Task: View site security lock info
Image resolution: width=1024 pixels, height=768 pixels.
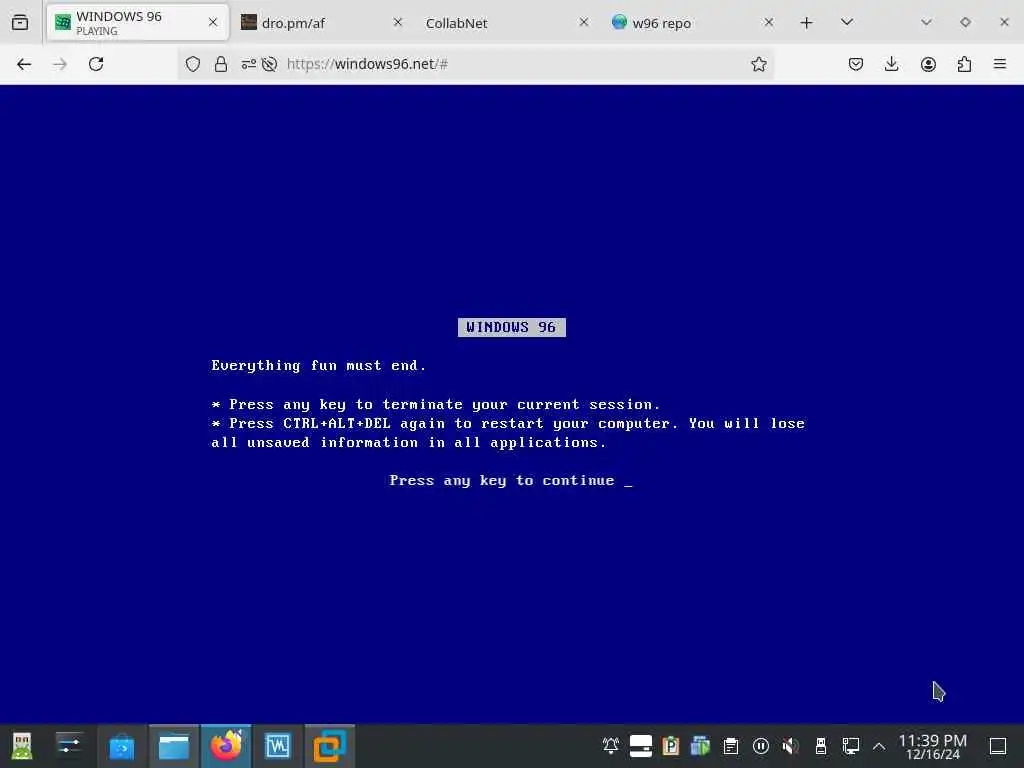Action: (x=221, y=64)
